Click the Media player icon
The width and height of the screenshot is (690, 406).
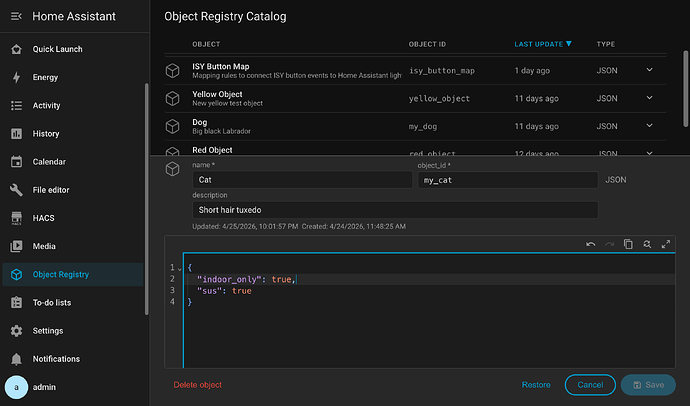click(x=16, y=246)
